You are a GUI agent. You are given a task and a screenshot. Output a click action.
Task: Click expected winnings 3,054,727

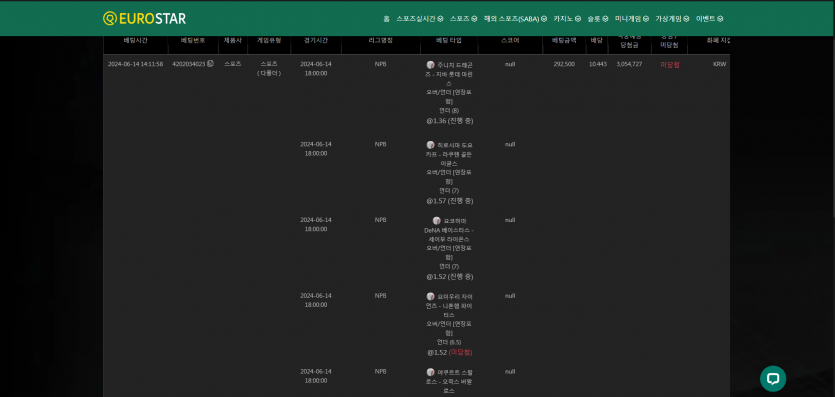629,64
